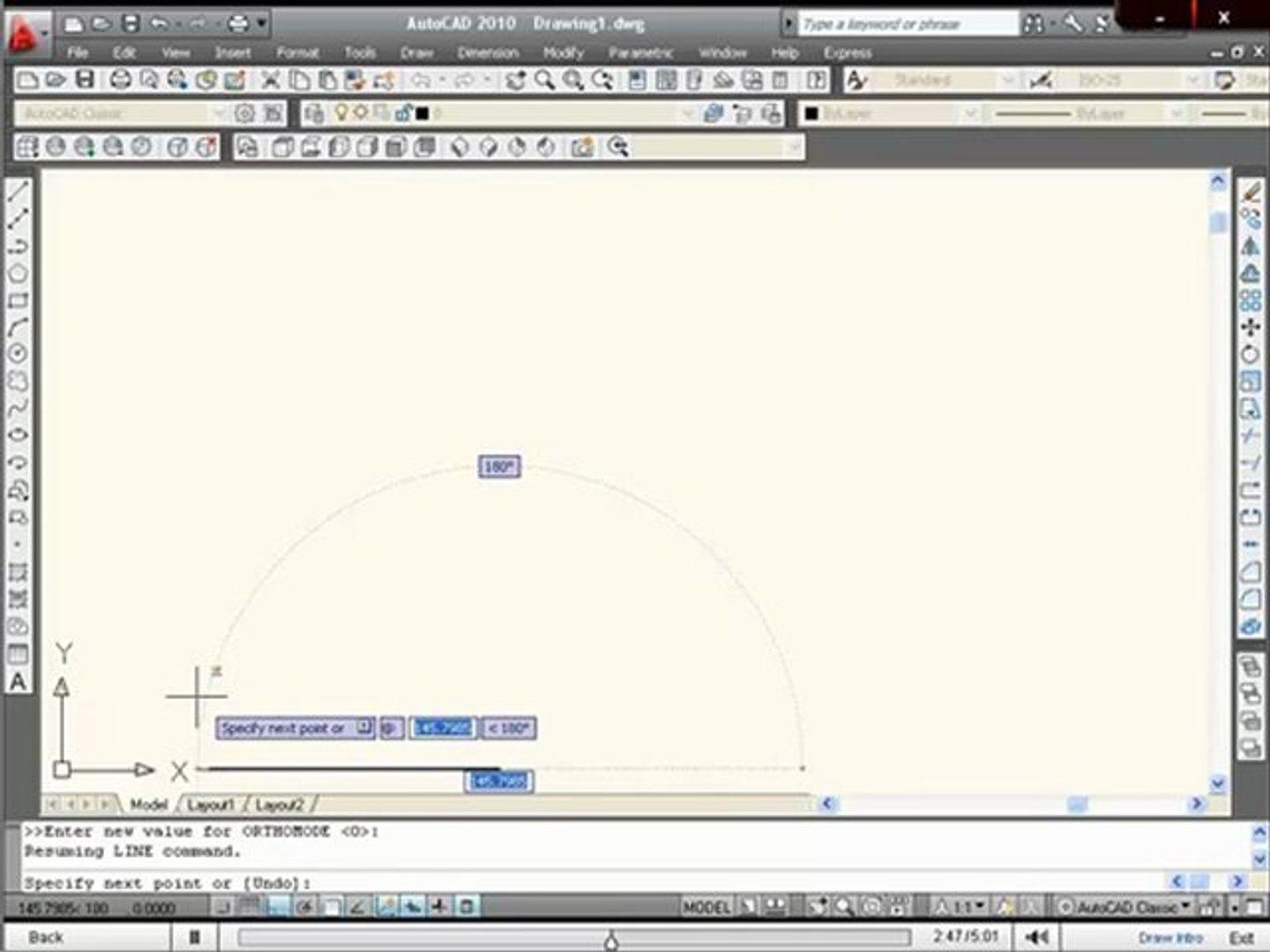Toggle Quick Properties in status bar
This screenshot has width=1270, height=952.
tap(467, 906)
